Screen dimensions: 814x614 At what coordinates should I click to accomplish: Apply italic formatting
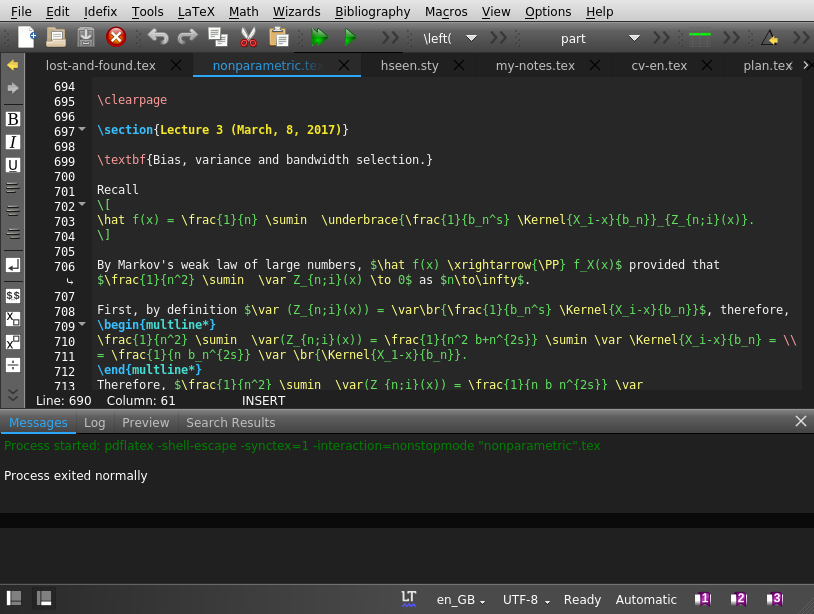point(12,141)
